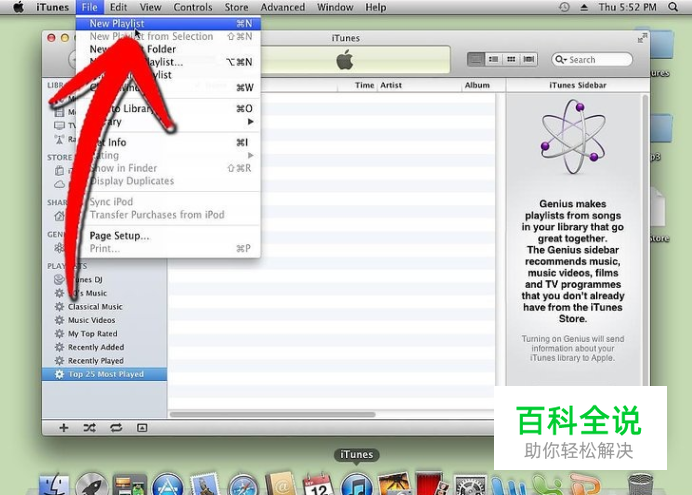Click the Search field in iTunes
Image resolution: width=692 pixels, height=495 pixels.
tap(592, 60)
